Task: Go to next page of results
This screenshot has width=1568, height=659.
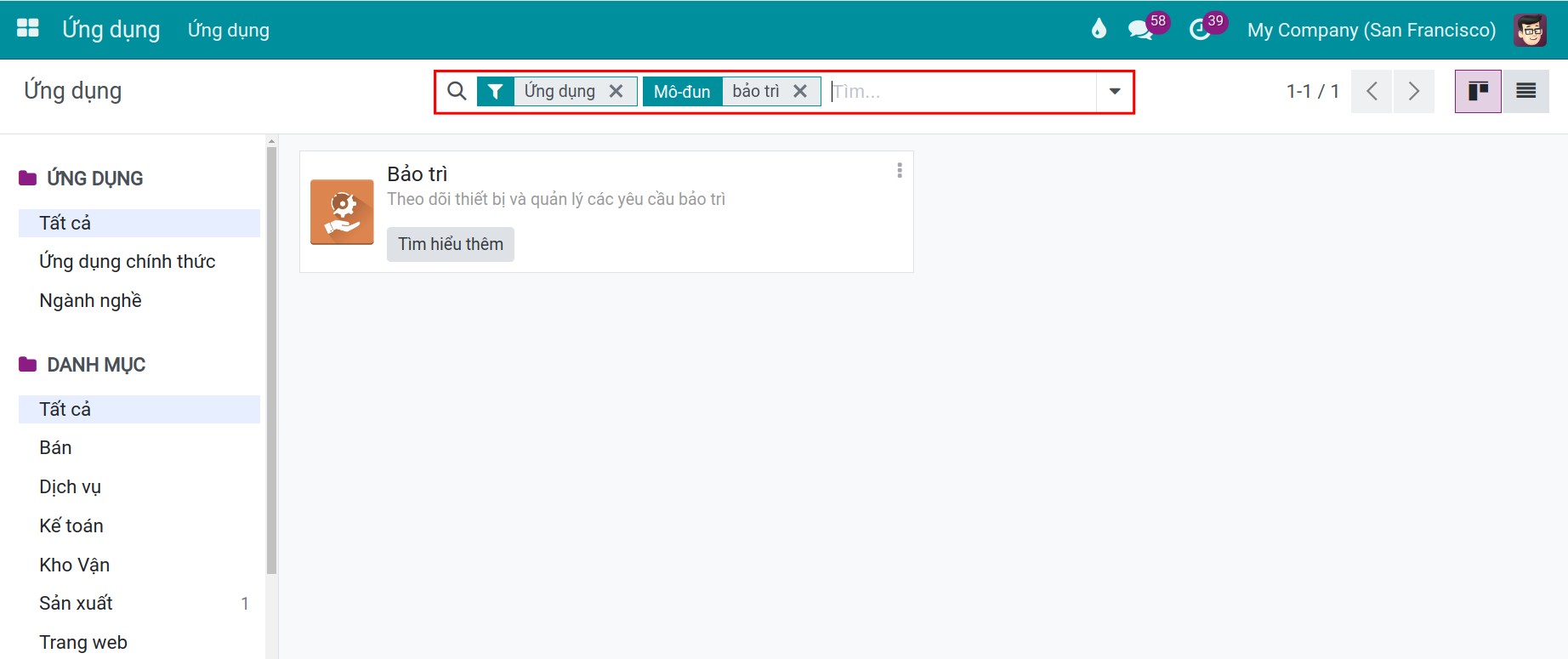Action: click(1413, 91)
